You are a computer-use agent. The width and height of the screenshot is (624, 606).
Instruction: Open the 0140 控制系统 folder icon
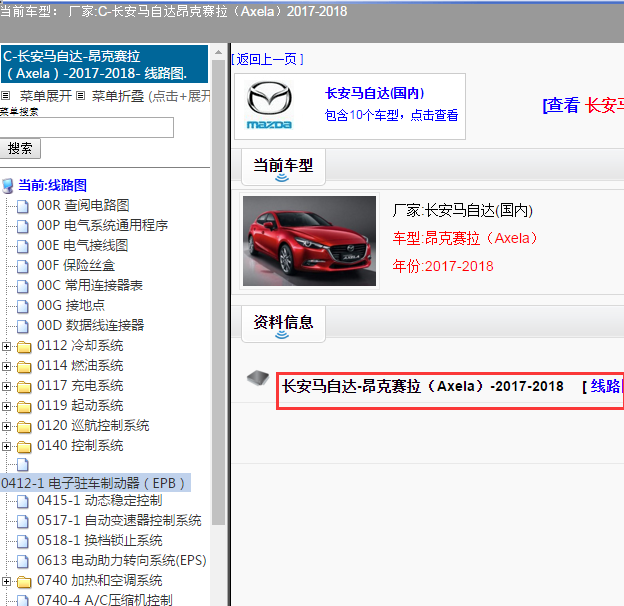24,446
